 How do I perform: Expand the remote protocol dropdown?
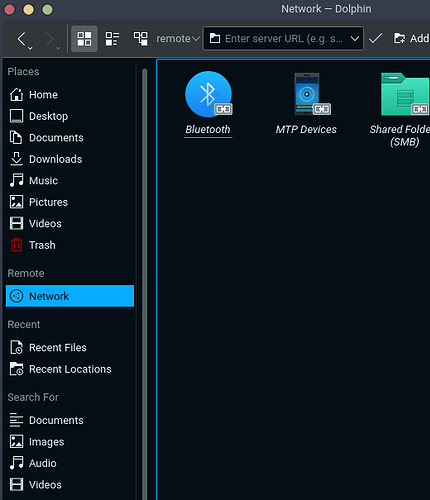tap(178, 39)
